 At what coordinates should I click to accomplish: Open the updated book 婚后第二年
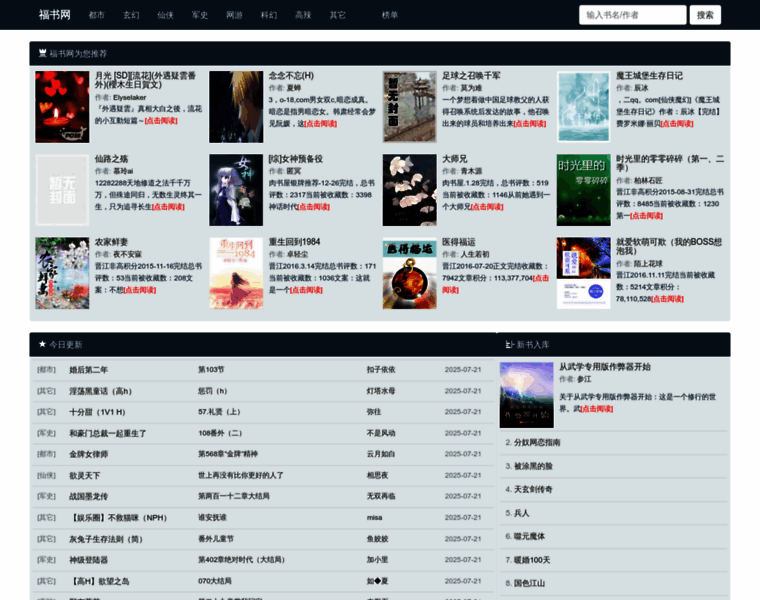pyautogui.click(x=89, y=370)
